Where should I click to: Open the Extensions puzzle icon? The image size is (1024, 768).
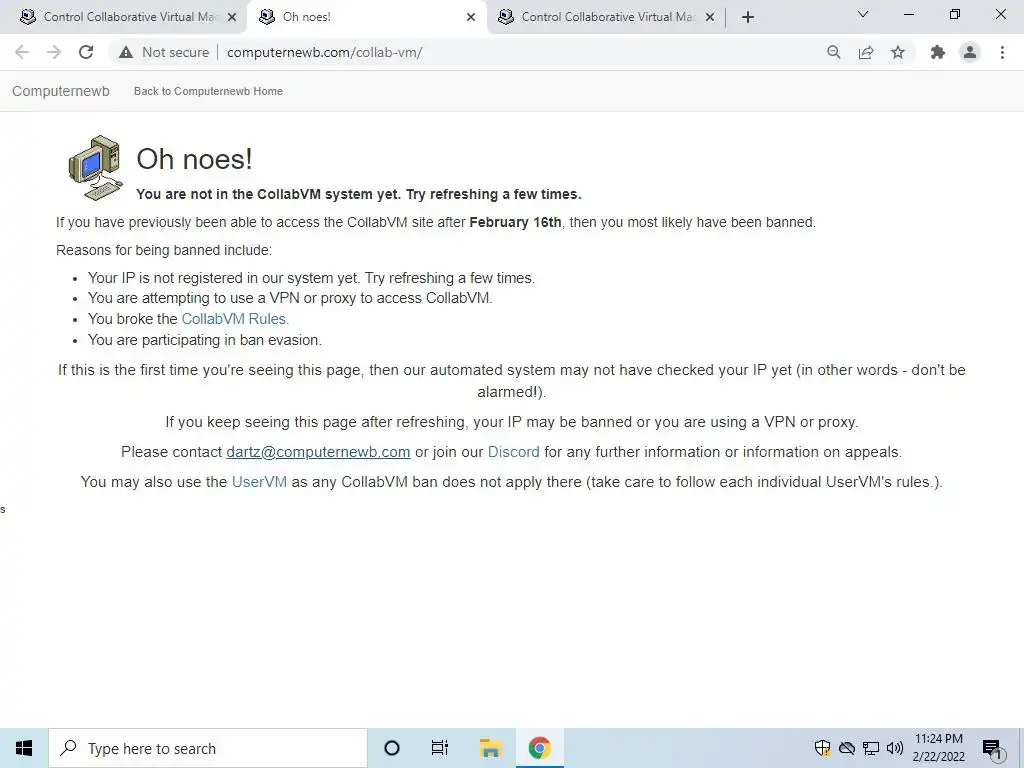coord(938,52)
